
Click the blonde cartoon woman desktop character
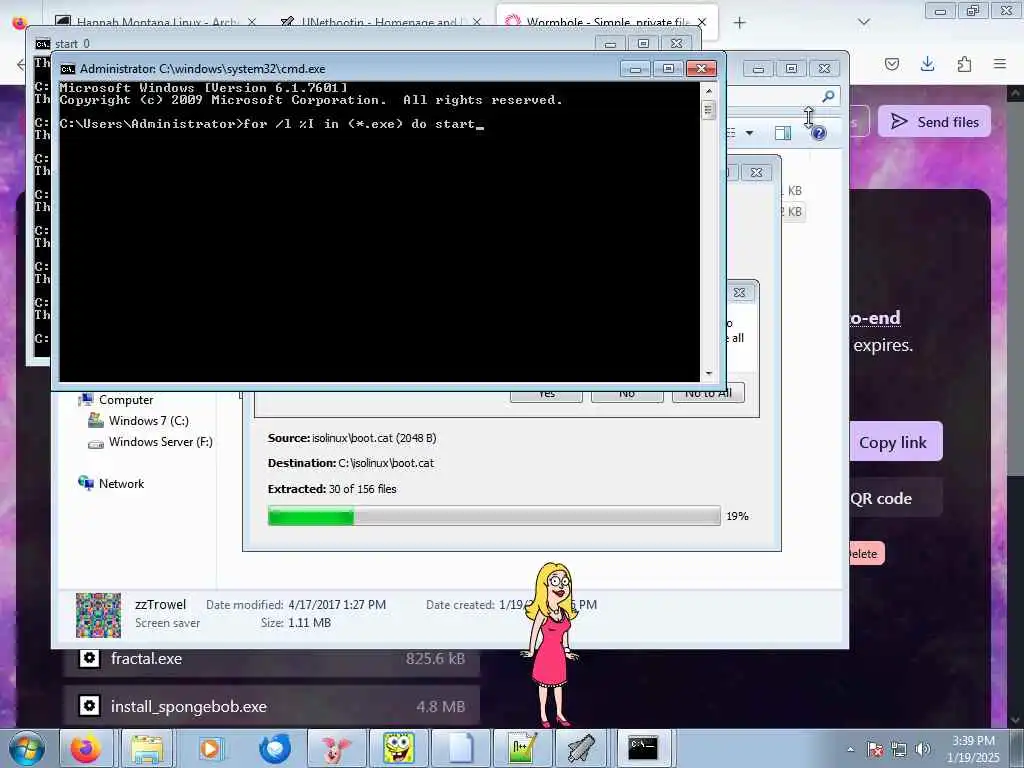tap(553, 643)
